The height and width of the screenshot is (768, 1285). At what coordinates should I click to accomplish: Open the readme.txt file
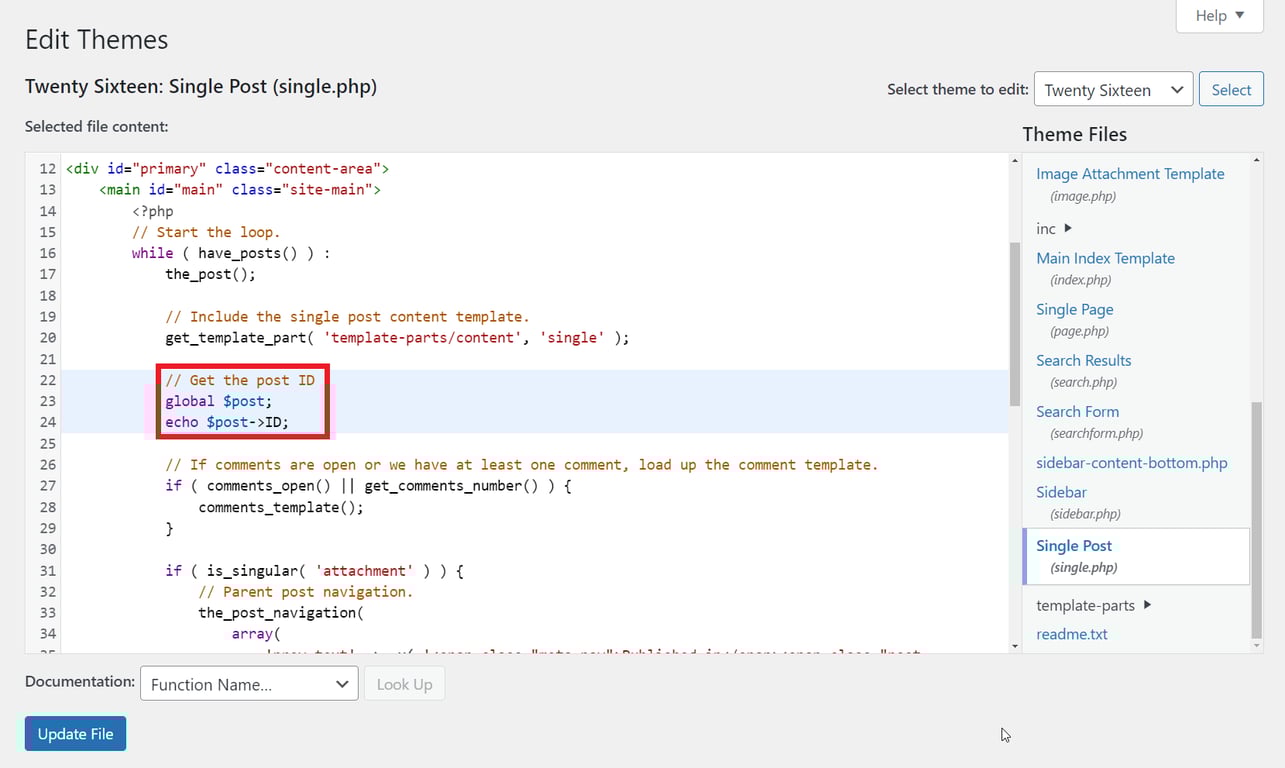point(1071,633)
